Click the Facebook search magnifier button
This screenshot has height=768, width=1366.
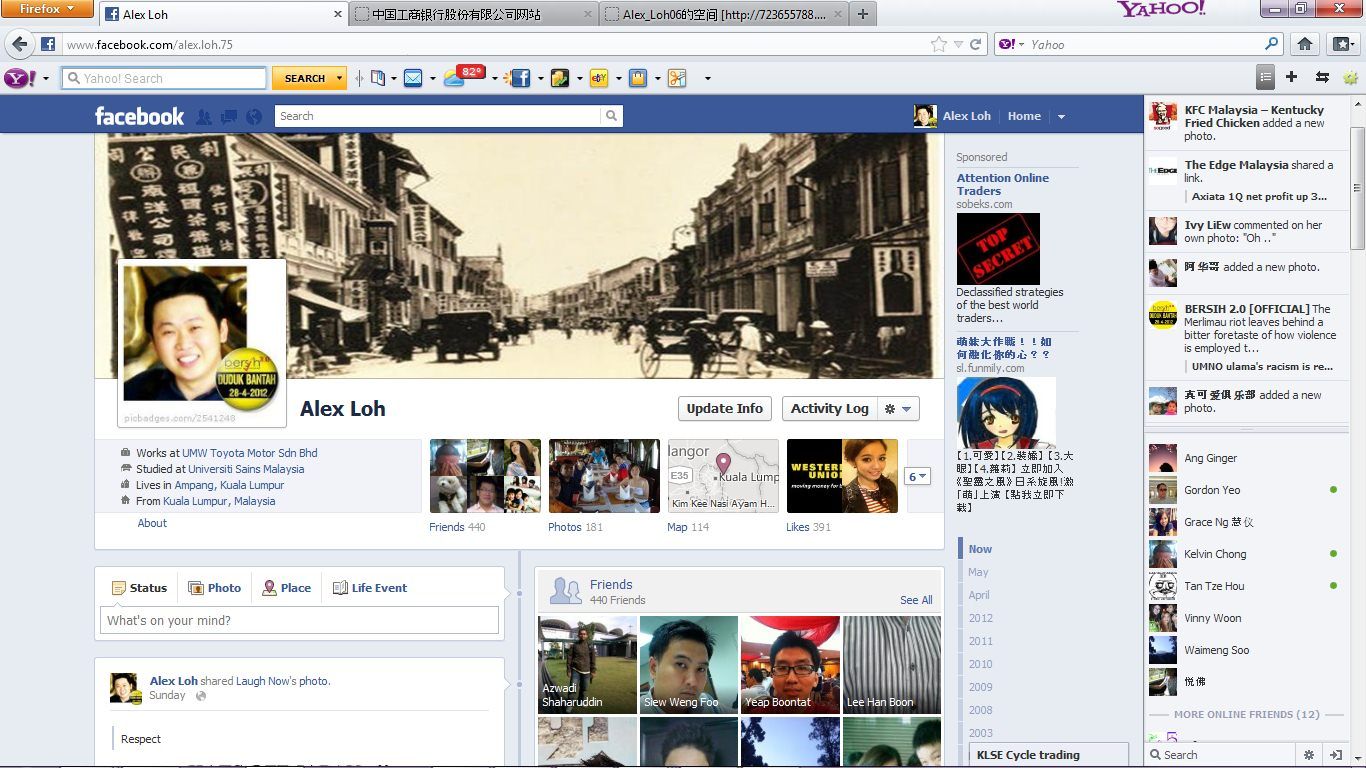pyautogui.click(x=611, y=116)
